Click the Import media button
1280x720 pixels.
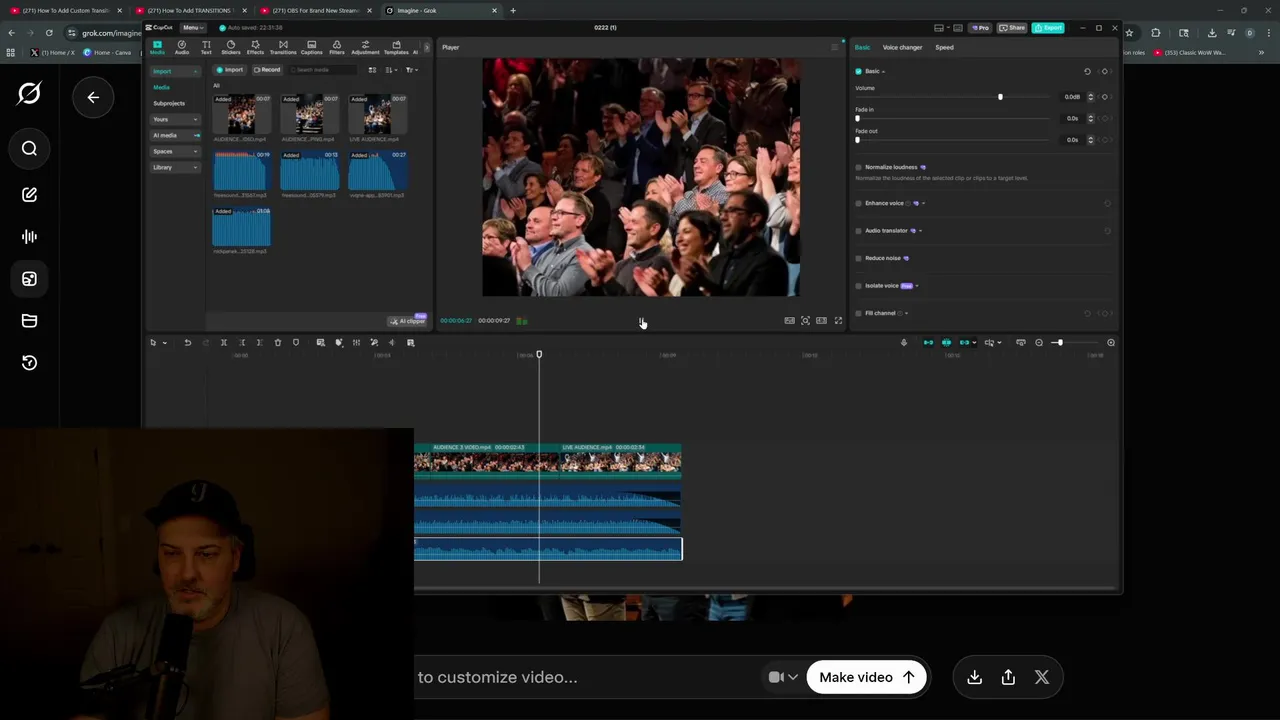pyautogui.click(x=230, y=70)
